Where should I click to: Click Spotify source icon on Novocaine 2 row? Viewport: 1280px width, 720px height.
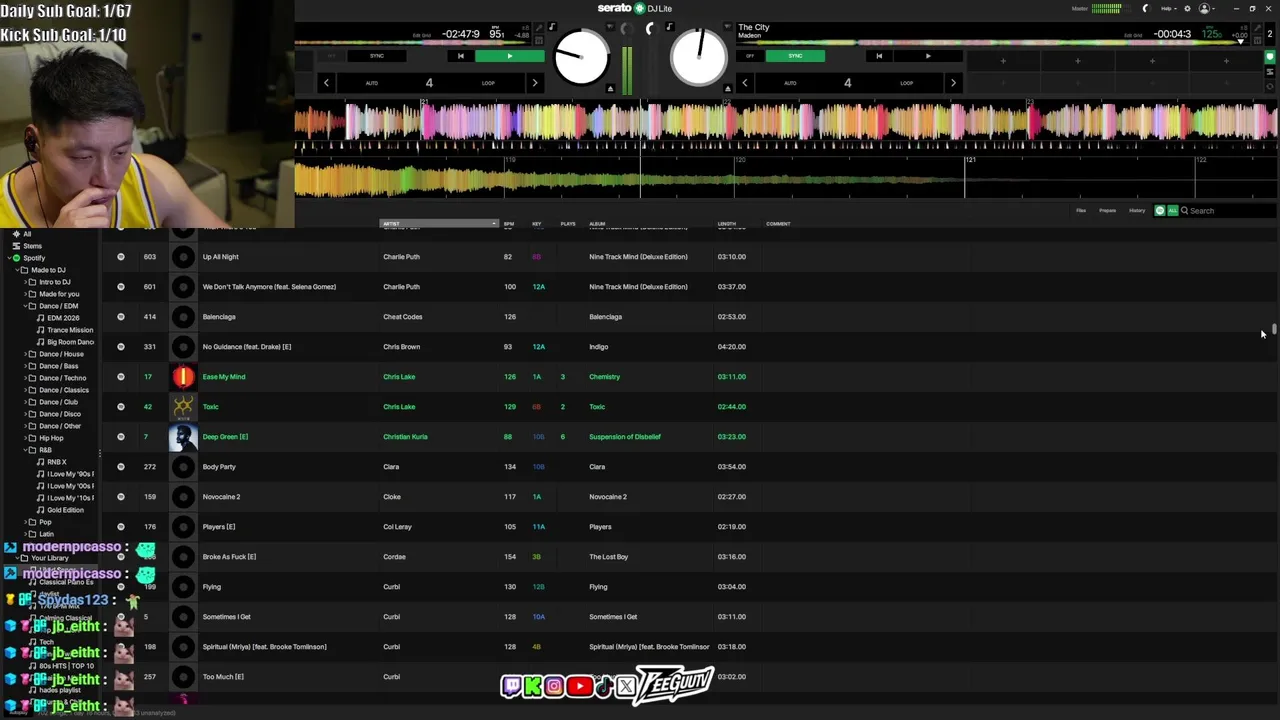[x=121, y=497]
